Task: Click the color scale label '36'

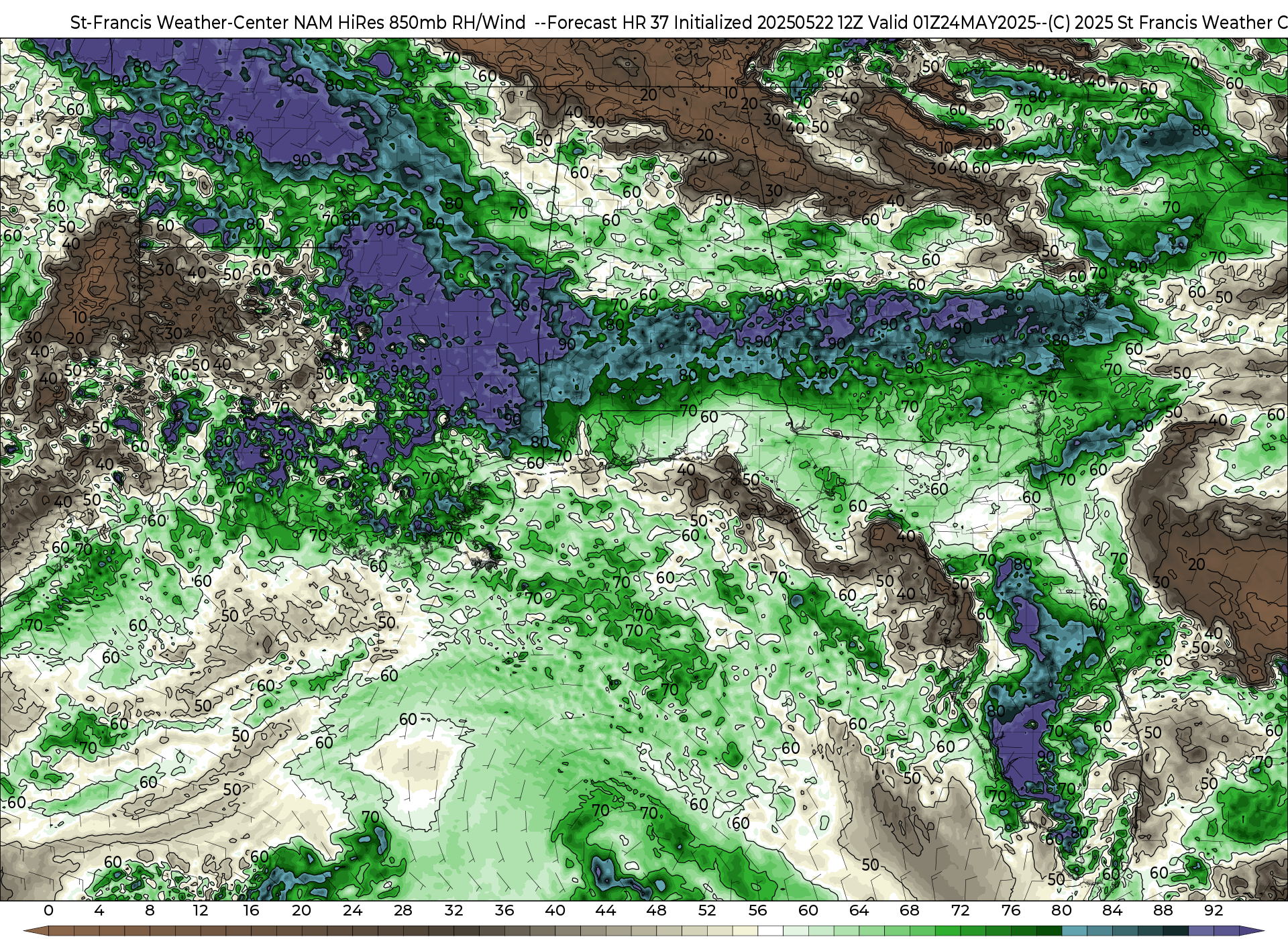Action: [x=504, y=910]
